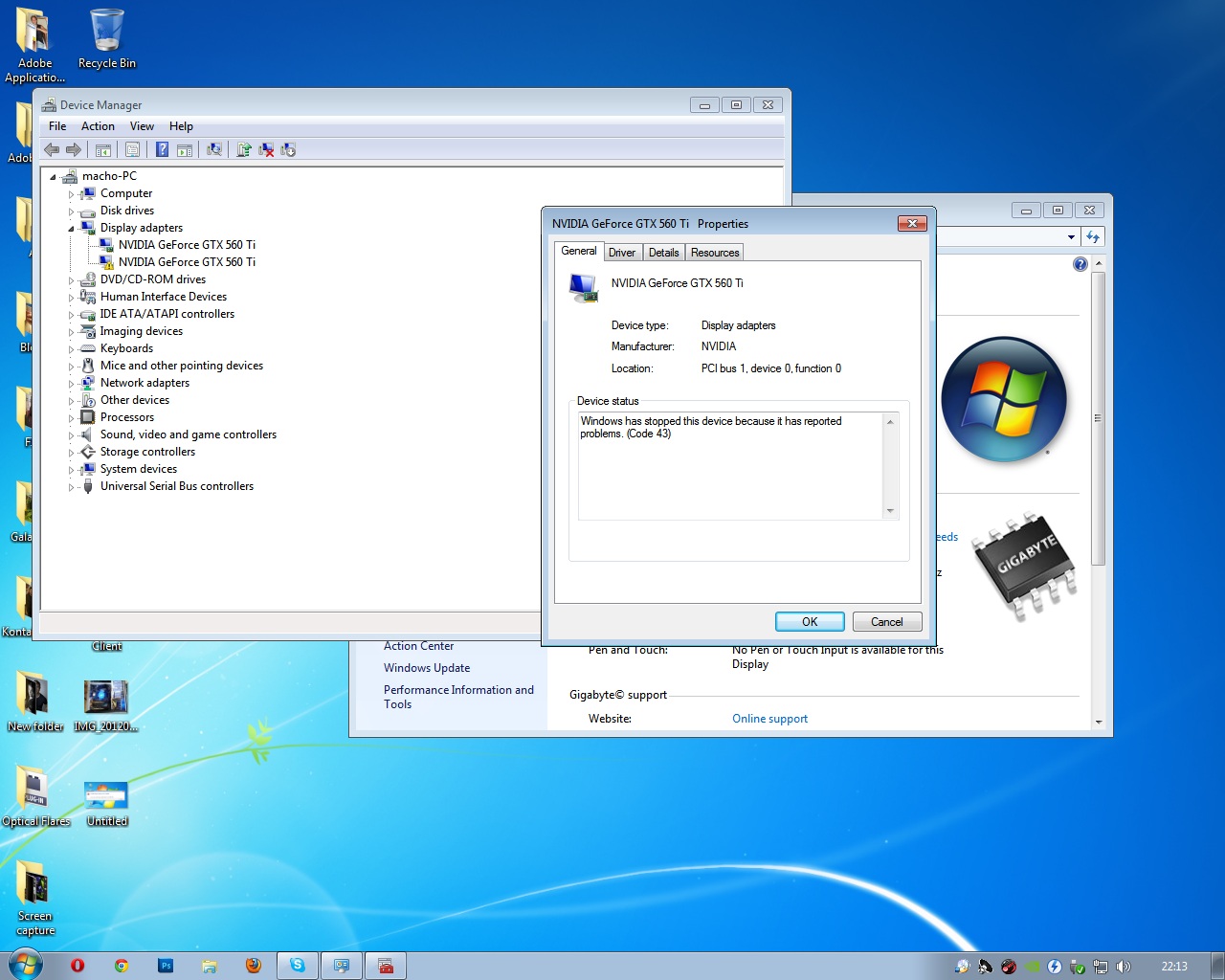This screenshot has height=980, width=1225.
Task: Launch Google Chrome from the taskbar
Action: (x=122, y=966)
